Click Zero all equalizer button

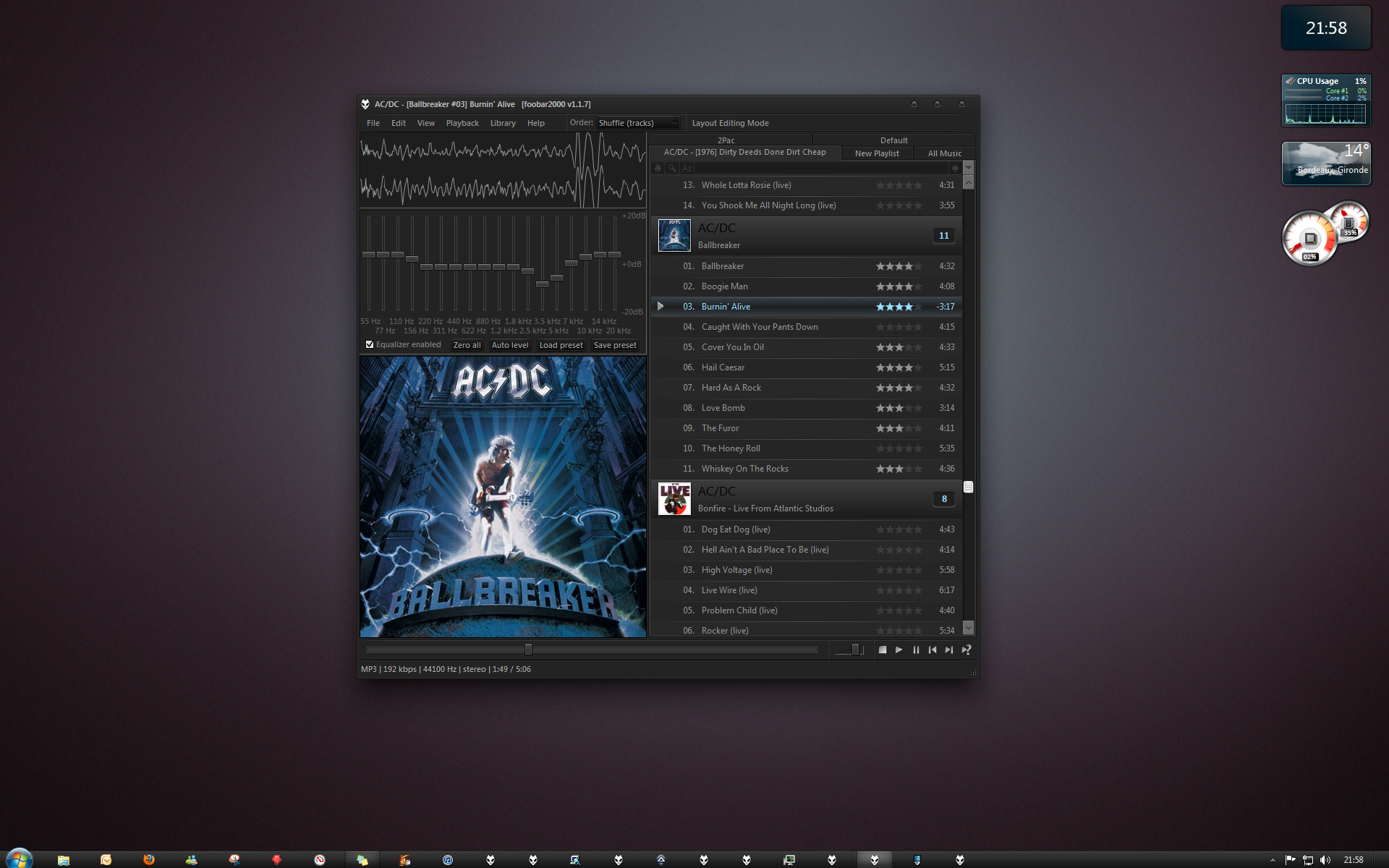[x=467, y=345]
